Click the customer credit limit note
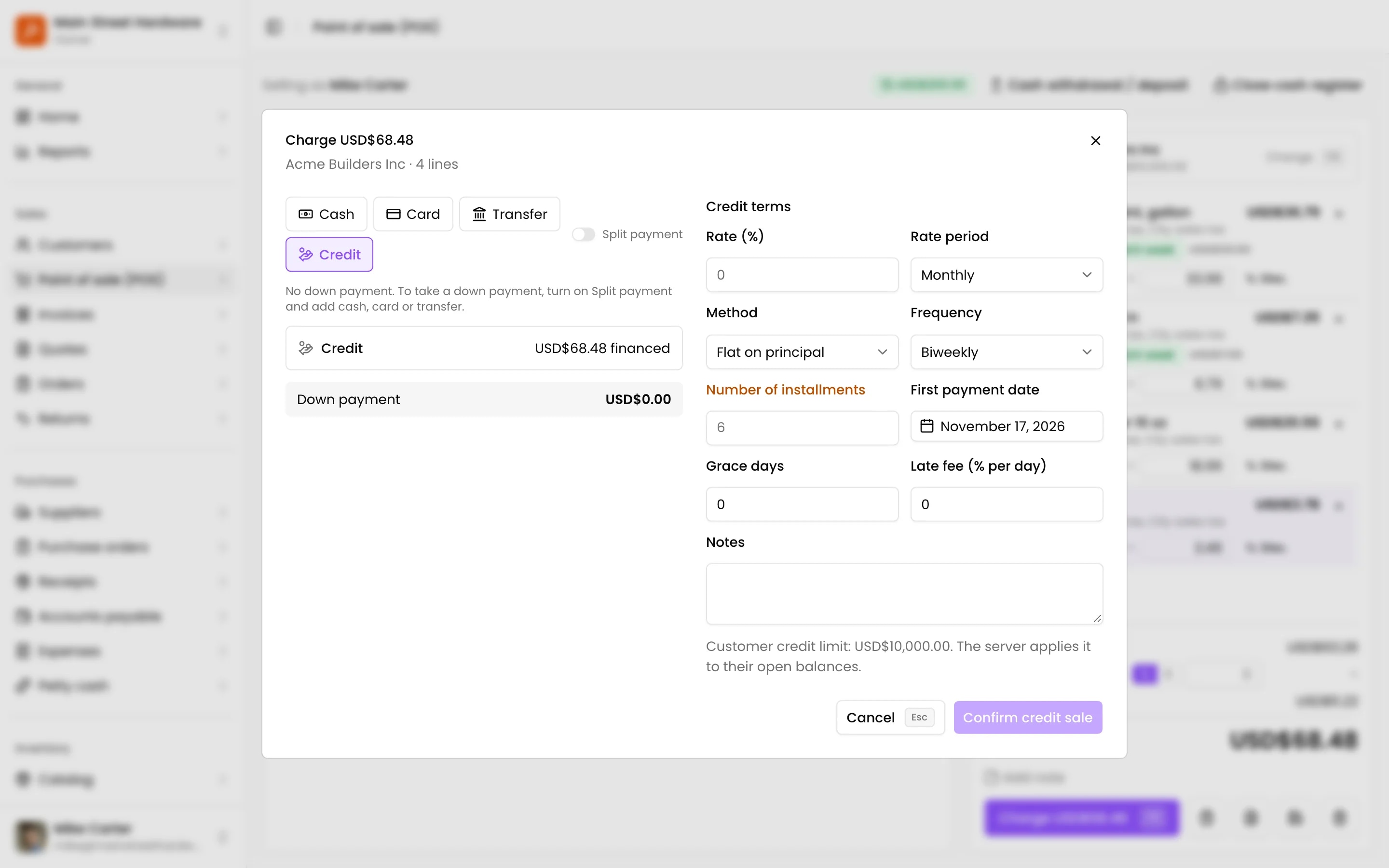 [x=898, y=656]
